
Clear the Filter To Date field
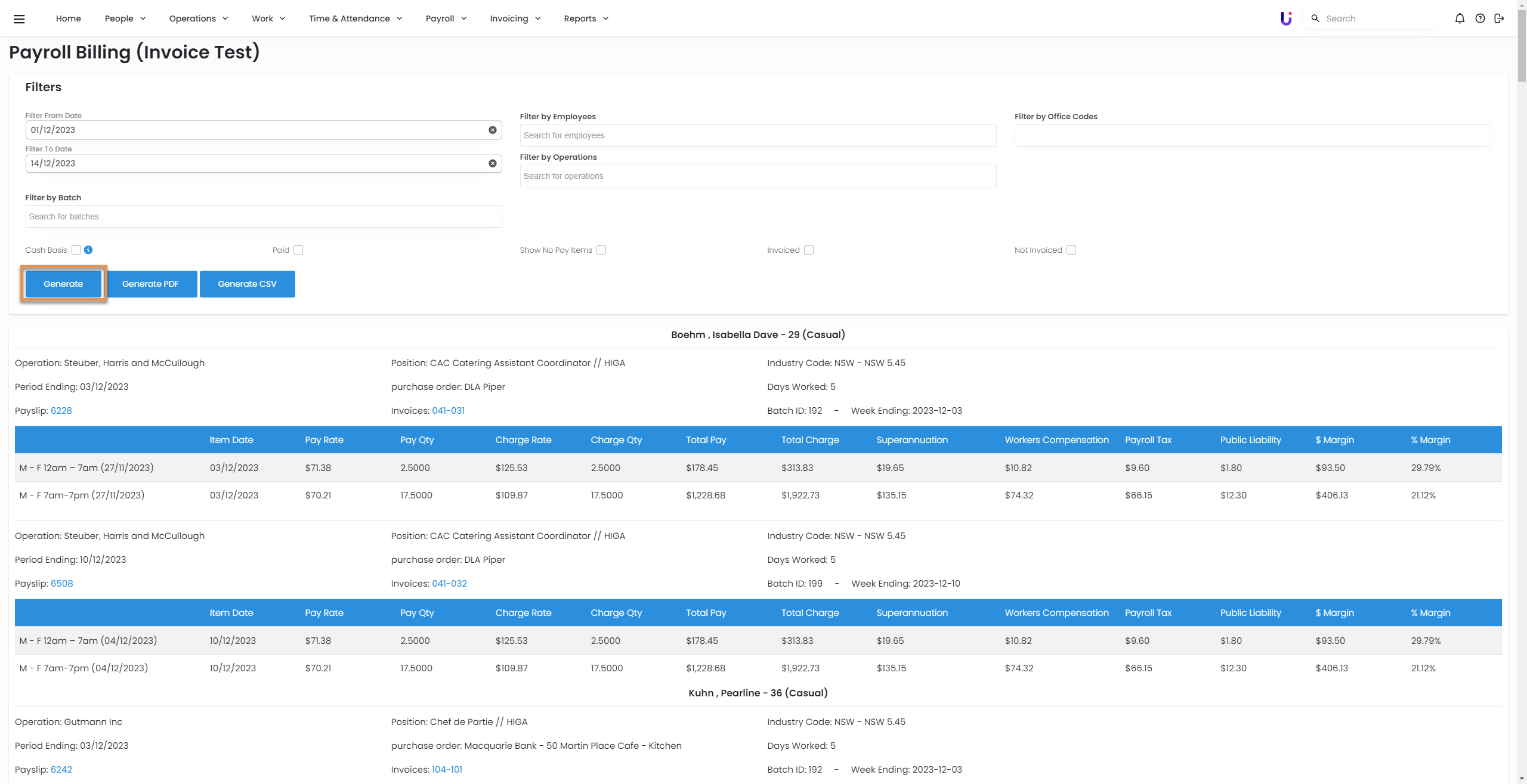tap(493, 163)
